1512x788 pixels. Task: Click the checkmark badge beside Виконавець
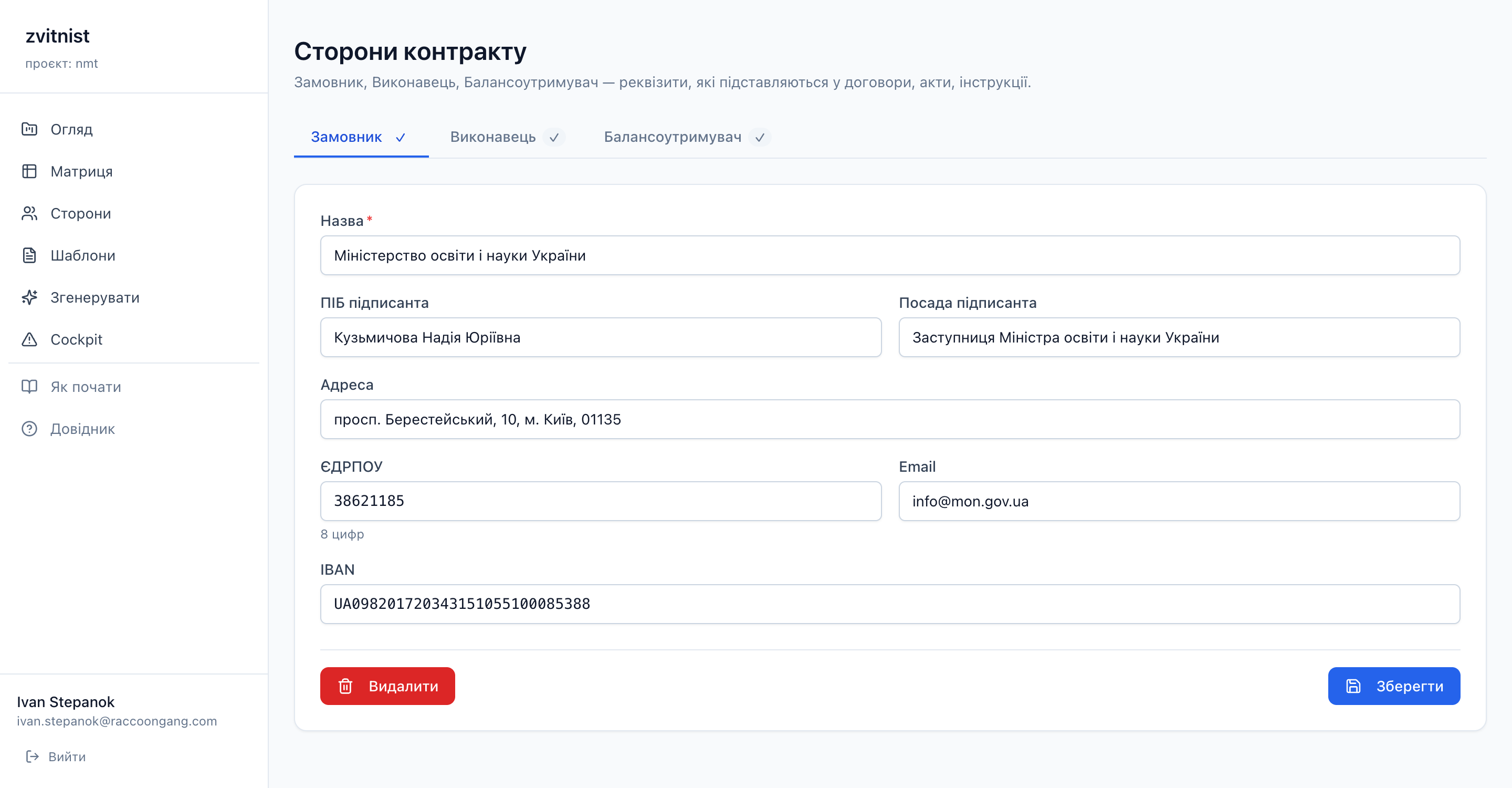[x=554, y=138]
